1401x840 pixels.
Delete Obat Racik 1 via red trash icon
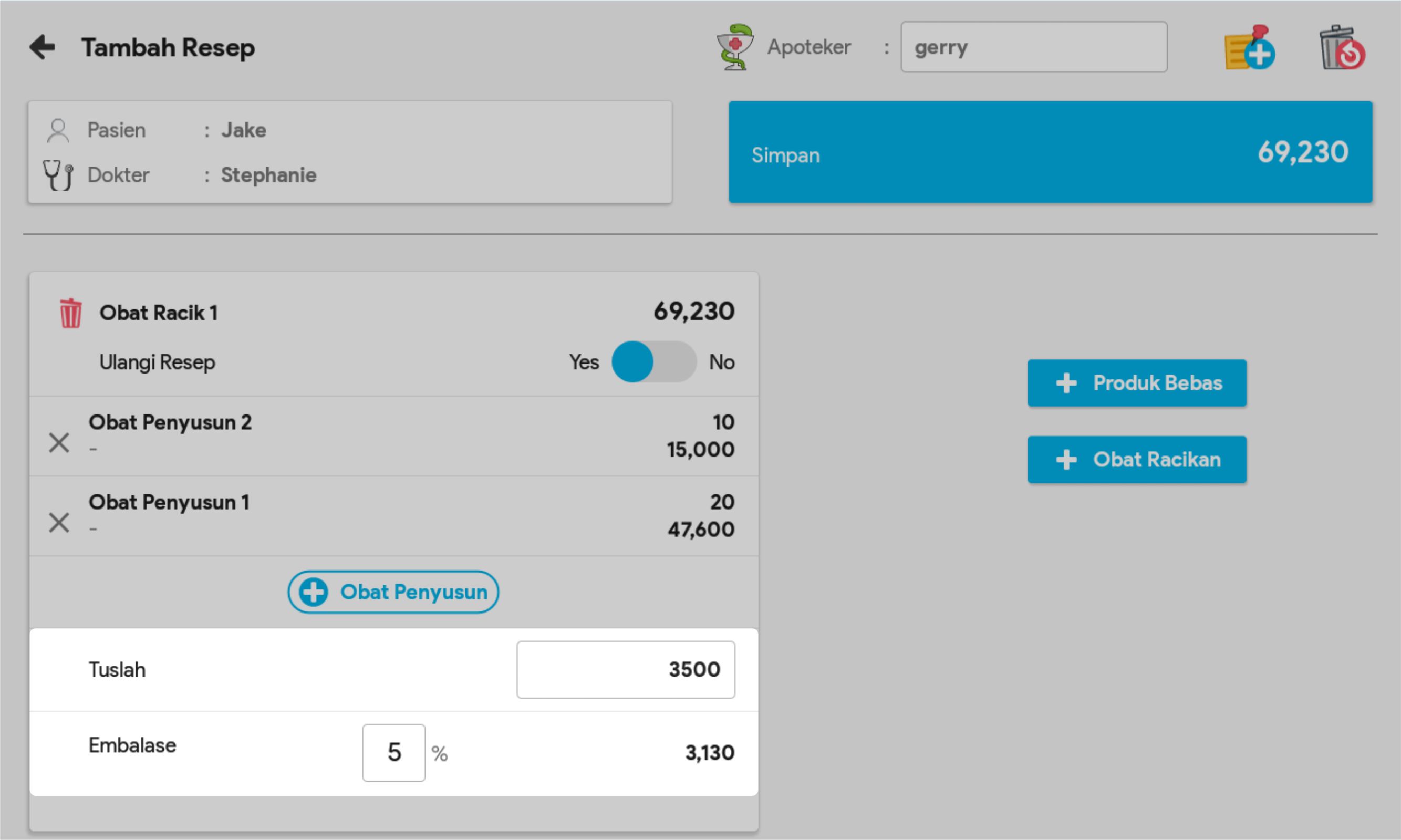(x=71, y=313)
